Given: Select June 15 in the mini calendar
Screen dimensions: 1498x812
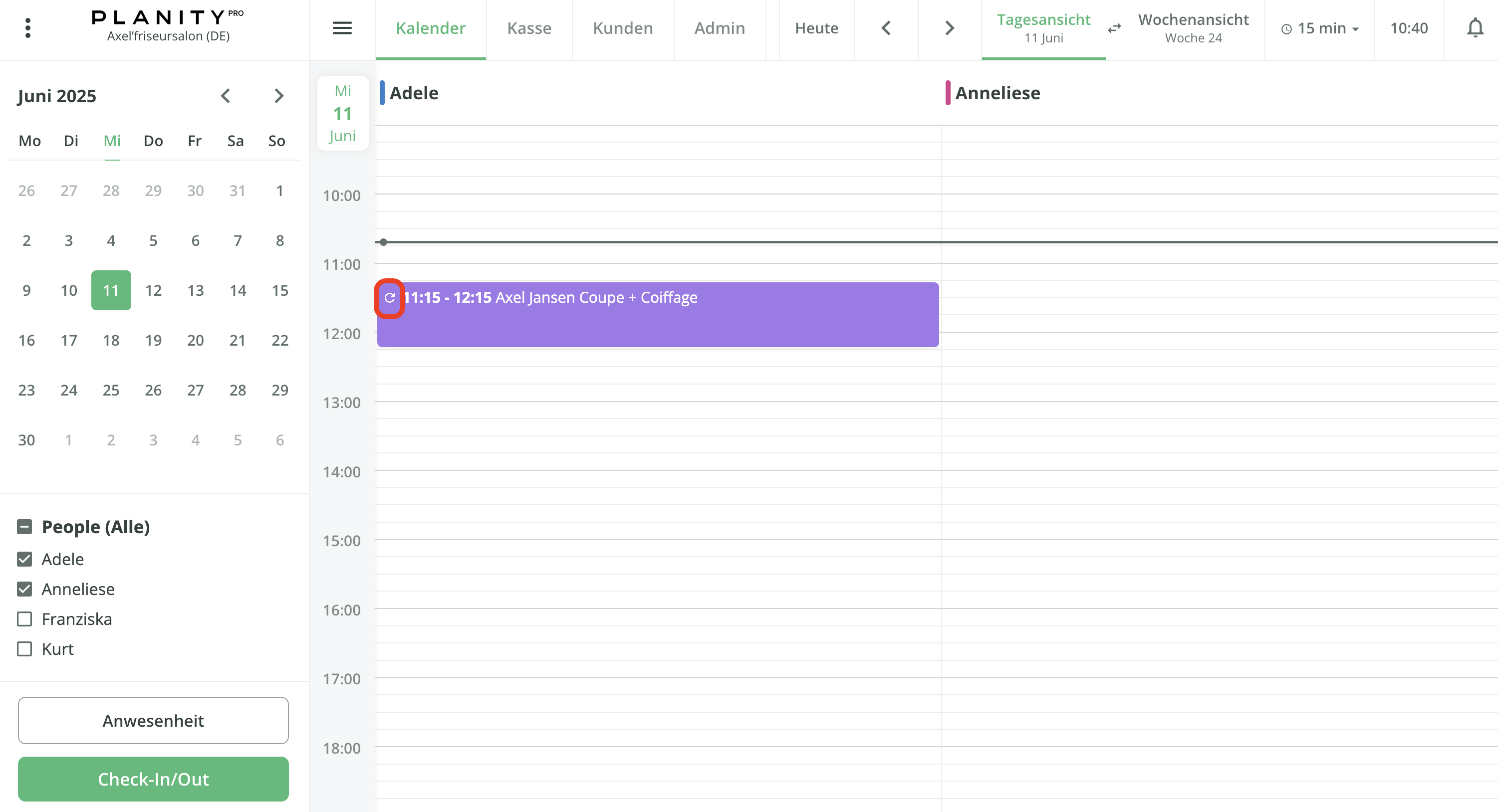Looking at the screenshot, I should tap(279, 290).
